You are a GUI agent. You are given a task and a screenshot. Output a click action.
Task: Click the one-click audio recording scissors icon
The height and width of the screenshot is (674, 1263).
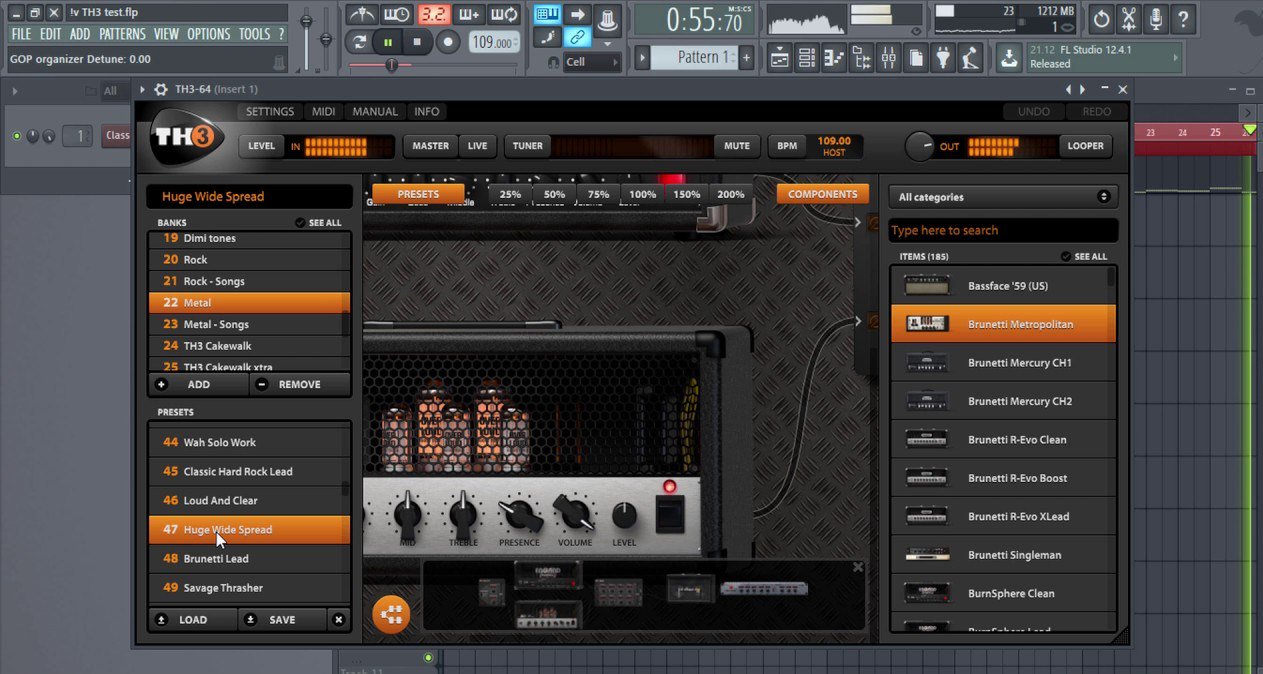pos(1128,18)
